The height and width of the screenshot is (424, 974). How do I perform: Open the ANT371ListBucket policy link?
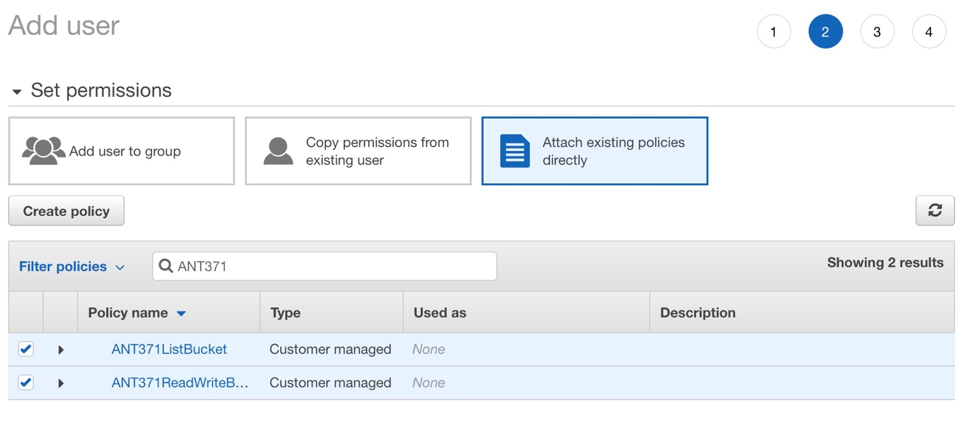tap(169, 350)
